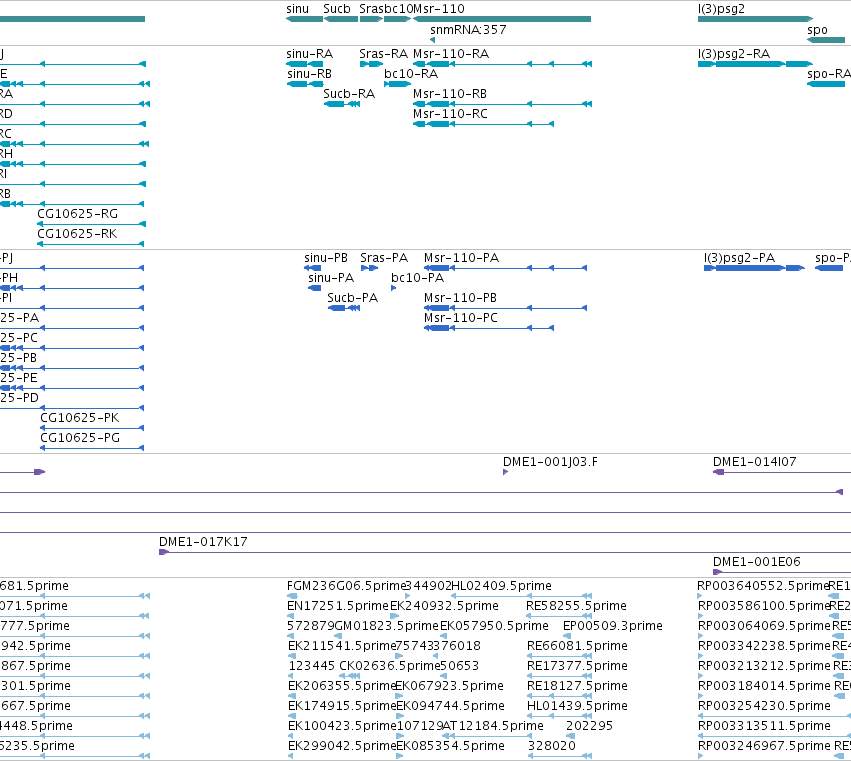Select the spo gene label
Viewport: 851px width, 761px height.
pos(817,30)
